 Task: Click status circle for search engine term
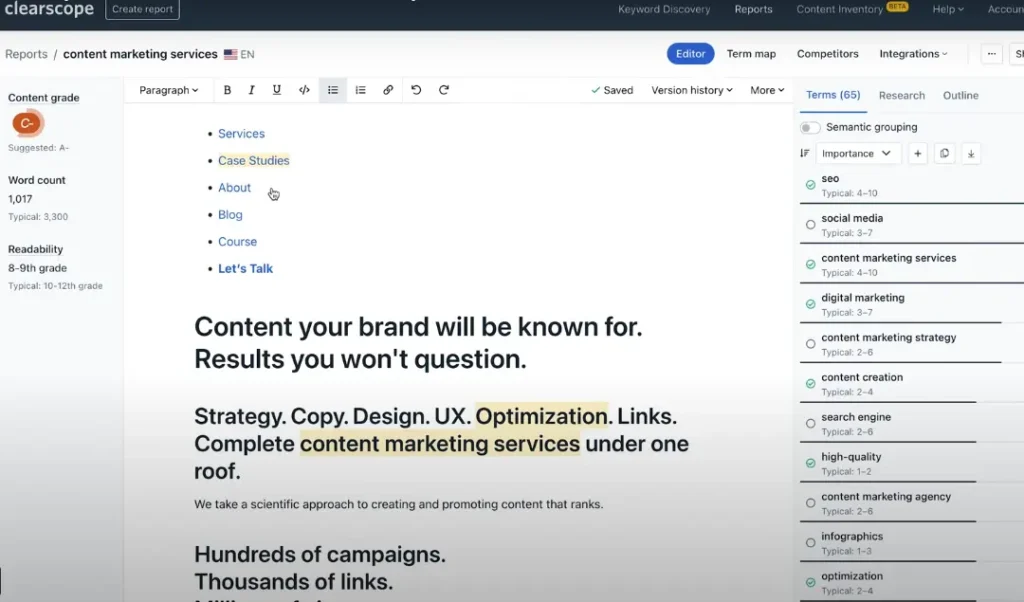click(x=810, y=424)
